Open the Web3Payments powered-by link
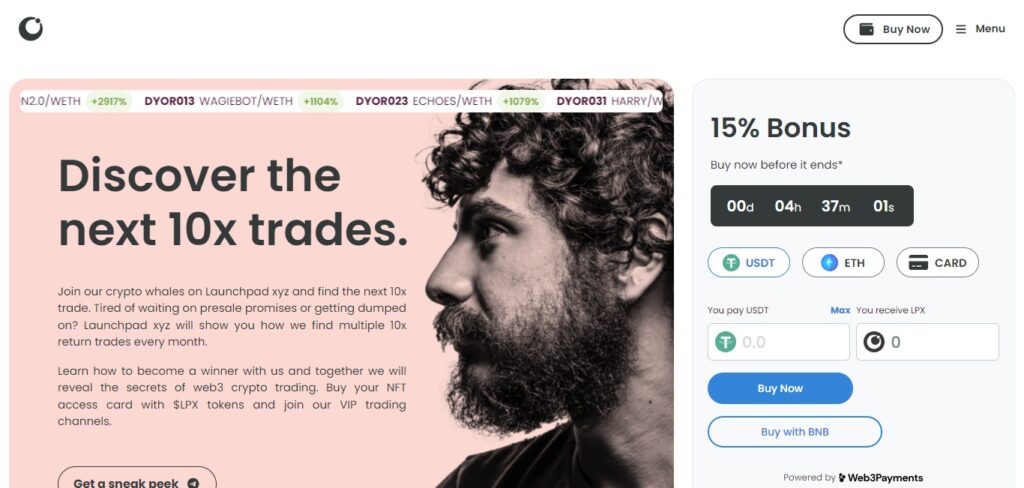1024x488 pixels. click(x=881, y=478)
